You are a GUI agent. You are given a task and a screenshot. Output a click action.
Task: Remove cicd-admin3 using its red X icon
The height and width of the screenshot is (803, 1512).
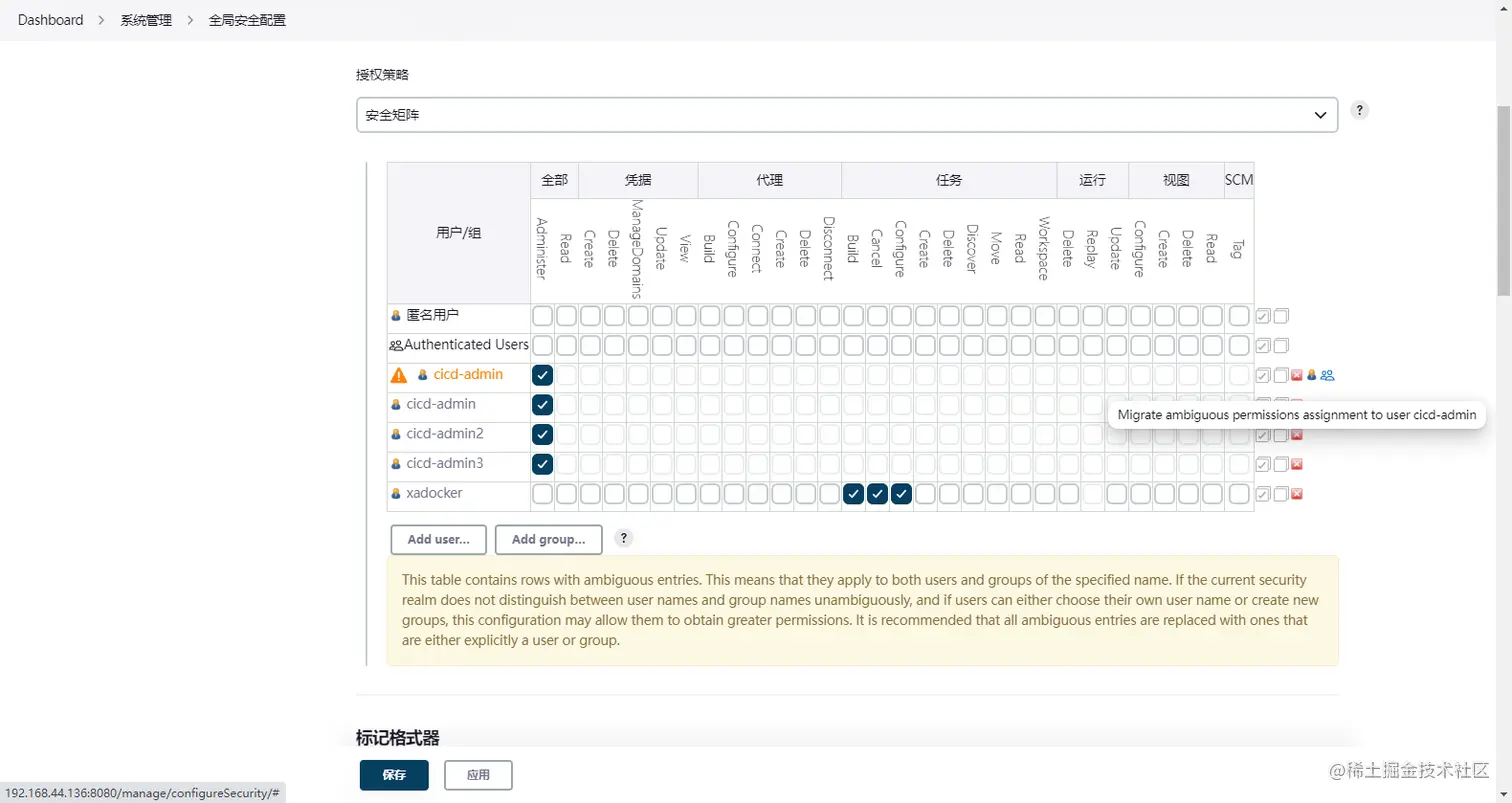1297,463
